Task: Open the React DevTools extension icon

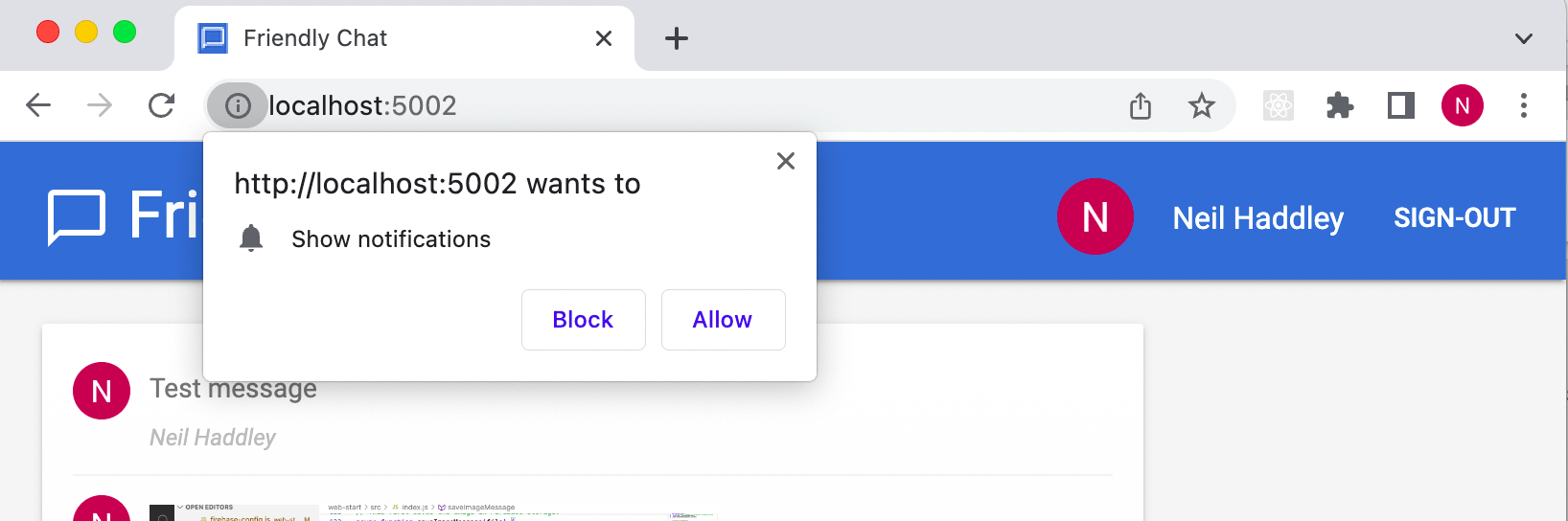Action: tap(1279, 105)
